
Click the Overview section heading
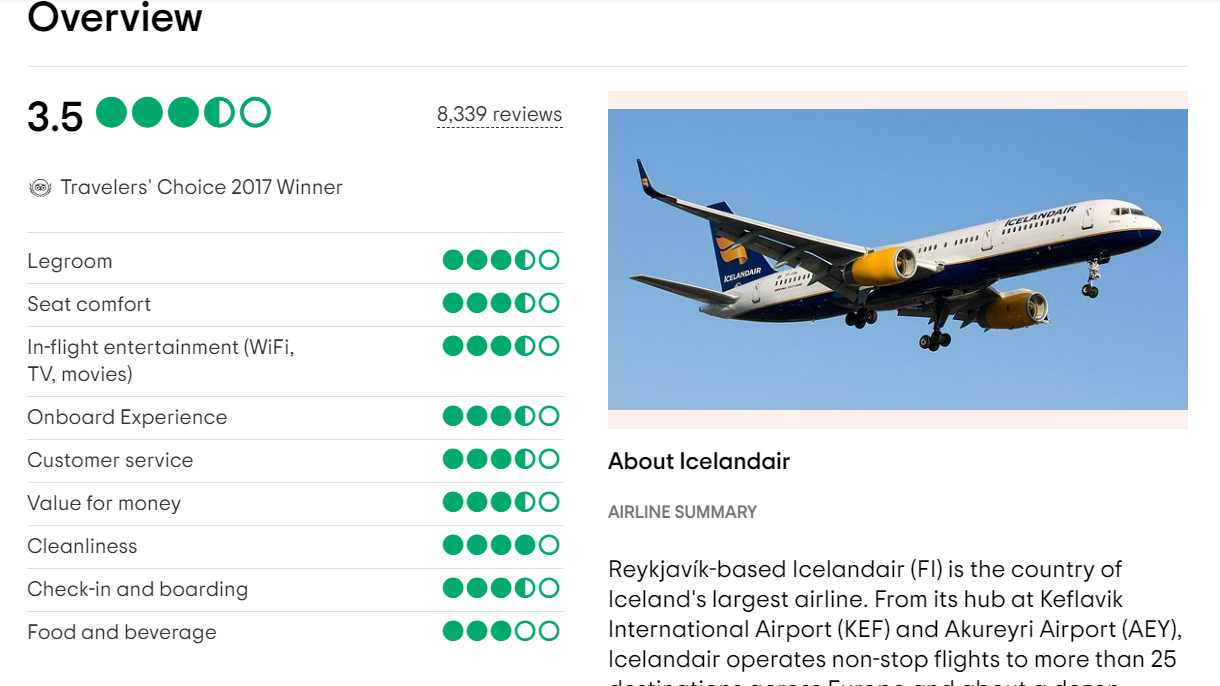115,17
